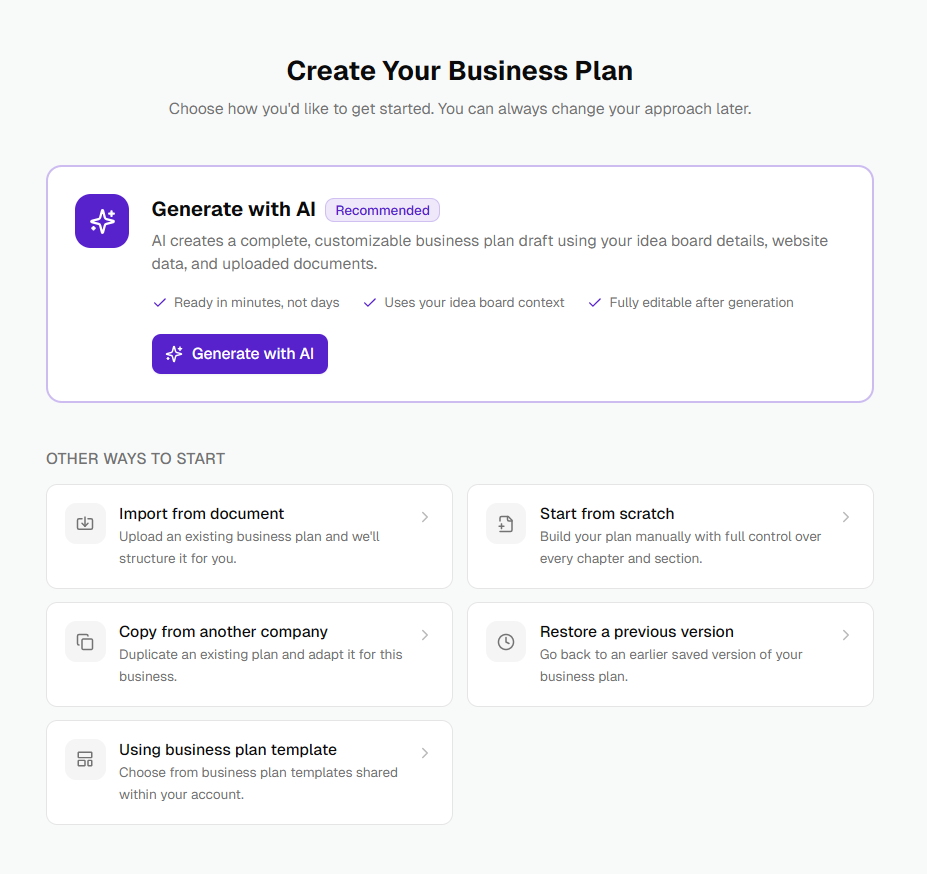Click sparkle icon inside Generate with AI button

click(x=174, y=354)
